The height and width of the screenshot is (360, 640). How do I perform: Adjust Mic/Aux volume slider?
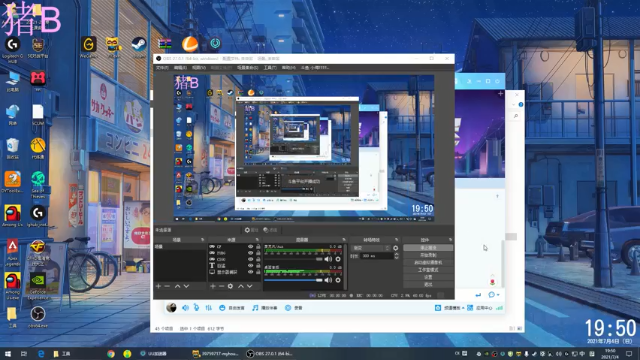point(293,259)
